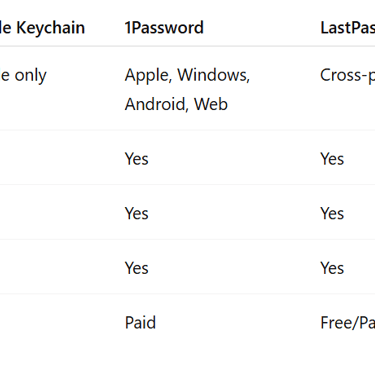375x366 pixels.
Task: Click the word Windows in platforms cell
Action: [x=213, y=75]
